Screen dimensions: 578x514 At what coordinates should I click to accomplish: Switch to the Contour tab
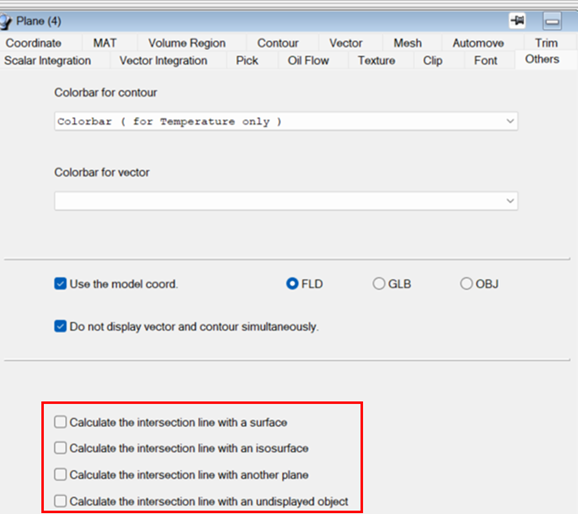pyautogui.click(x=278, y=43)
